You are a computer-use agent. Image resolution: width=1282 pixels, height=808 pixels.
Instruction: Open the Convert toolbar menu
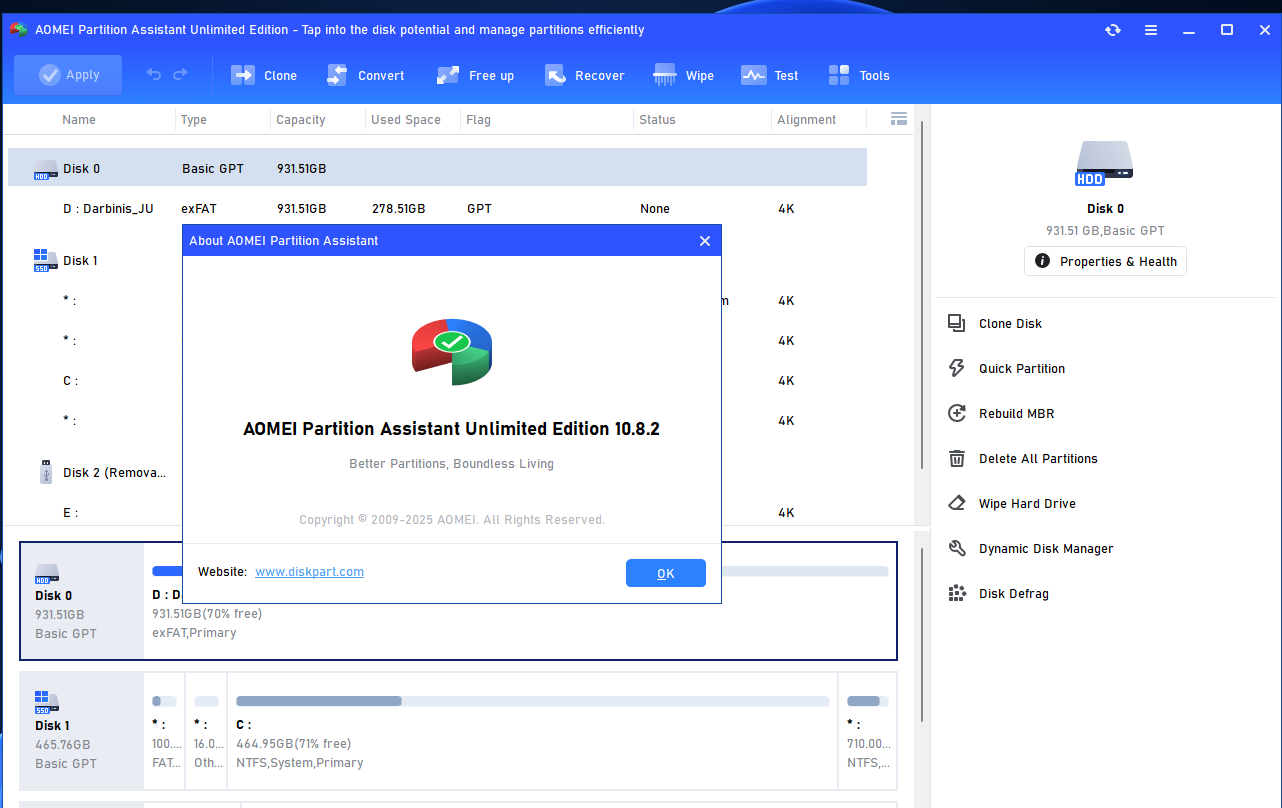[x=366, y=75]
